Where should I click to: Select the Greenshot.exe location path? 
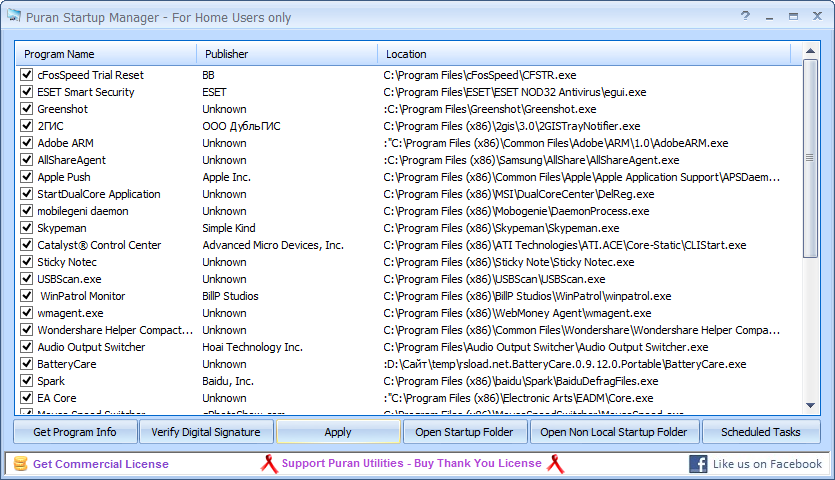(x=490, y=109)
